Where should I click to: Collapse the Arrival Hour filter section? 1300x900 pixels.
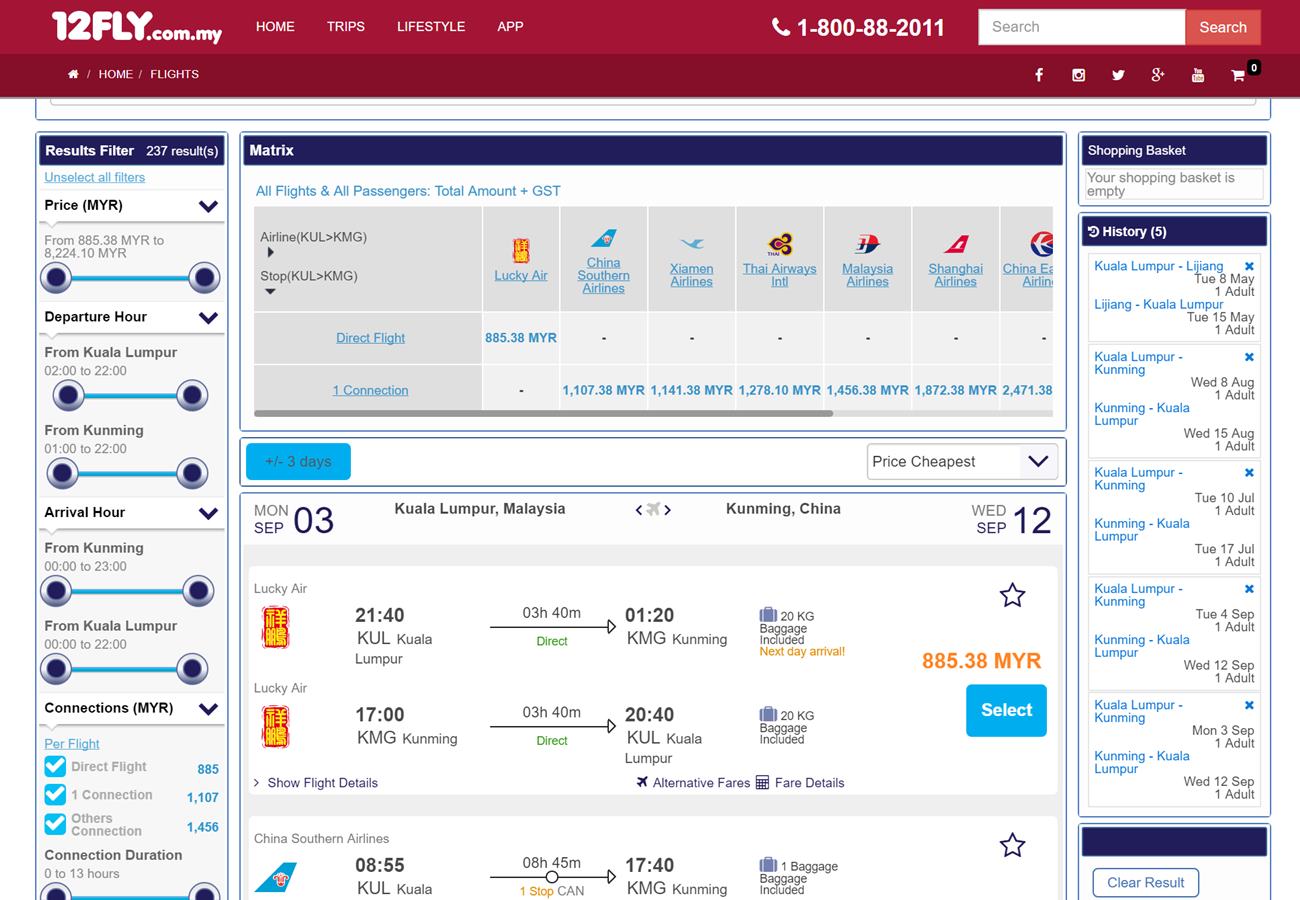(208, 513)
